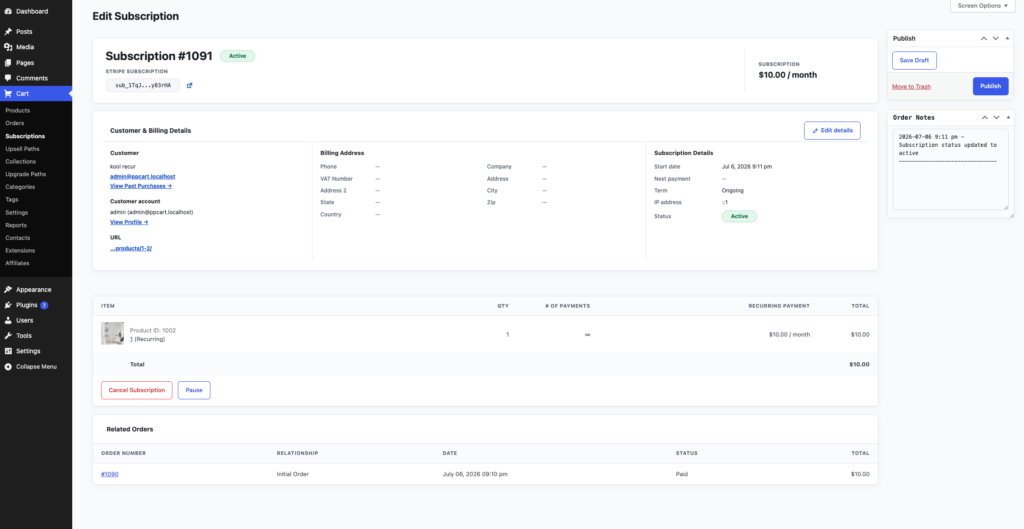Click the product thumbnail image
This screenshot has height=529, width=1024.
click(112, 333)
